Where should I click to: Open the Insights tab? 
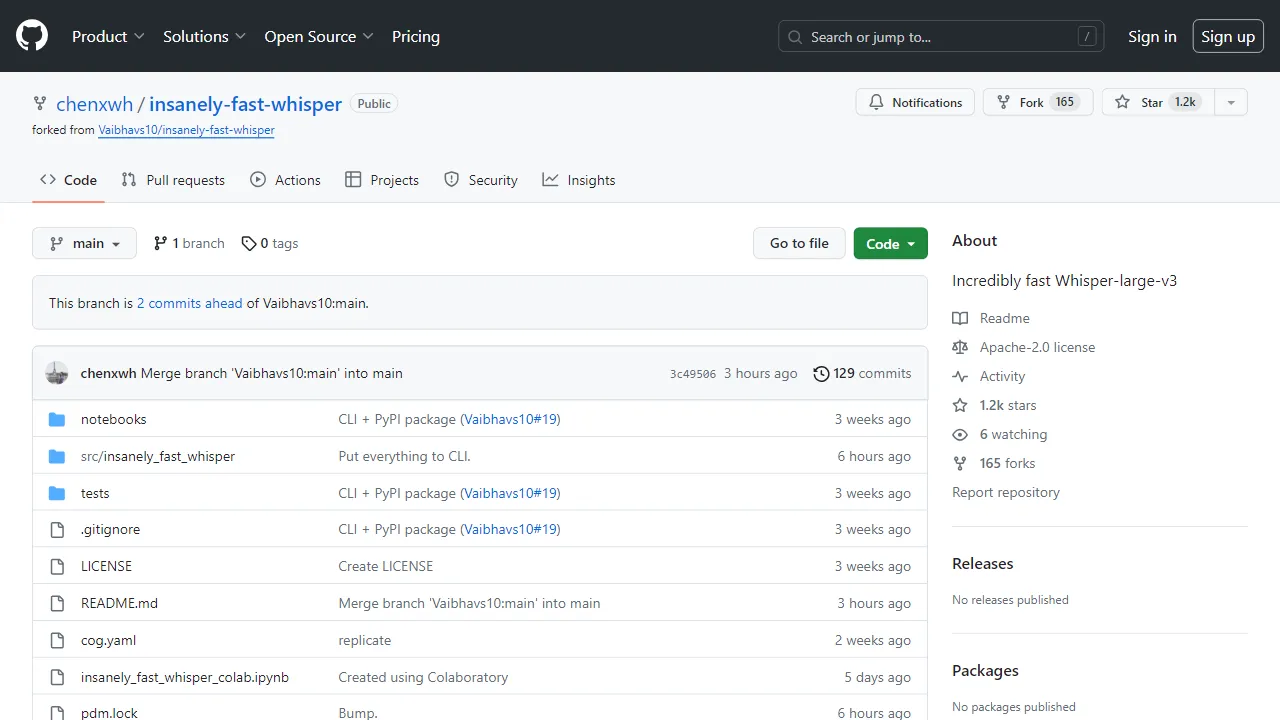(579, 180)
